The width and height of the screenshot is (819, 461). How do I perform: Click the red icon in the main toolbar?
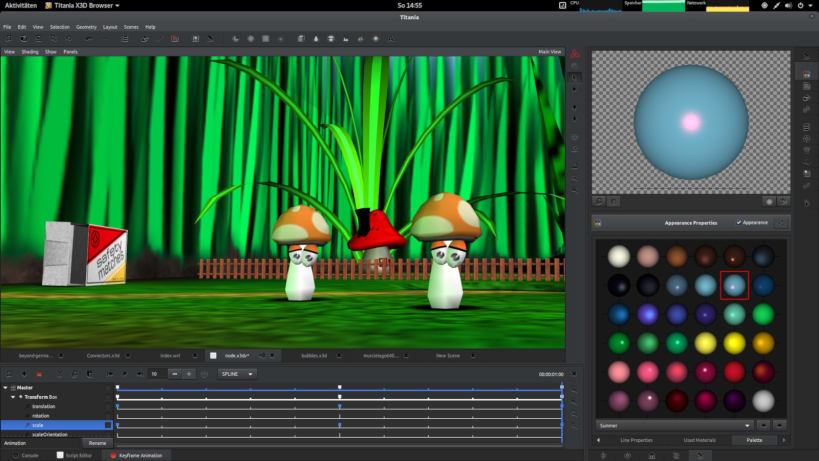174,39
